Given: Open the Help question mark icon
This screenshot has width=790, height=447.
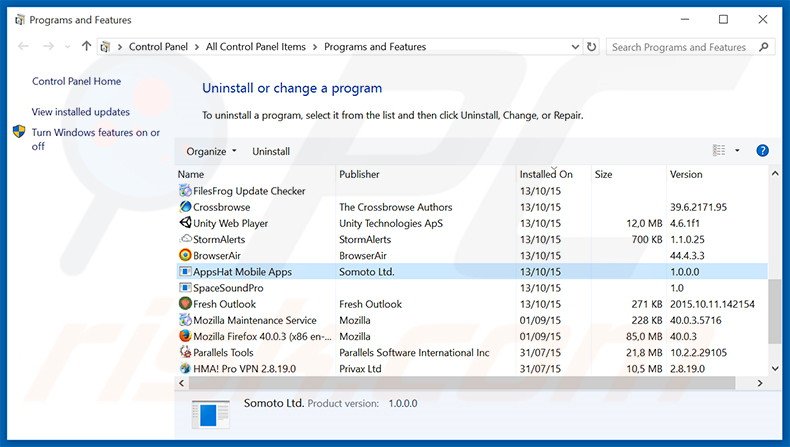Looking at the screenshot, I should point(762,151).
